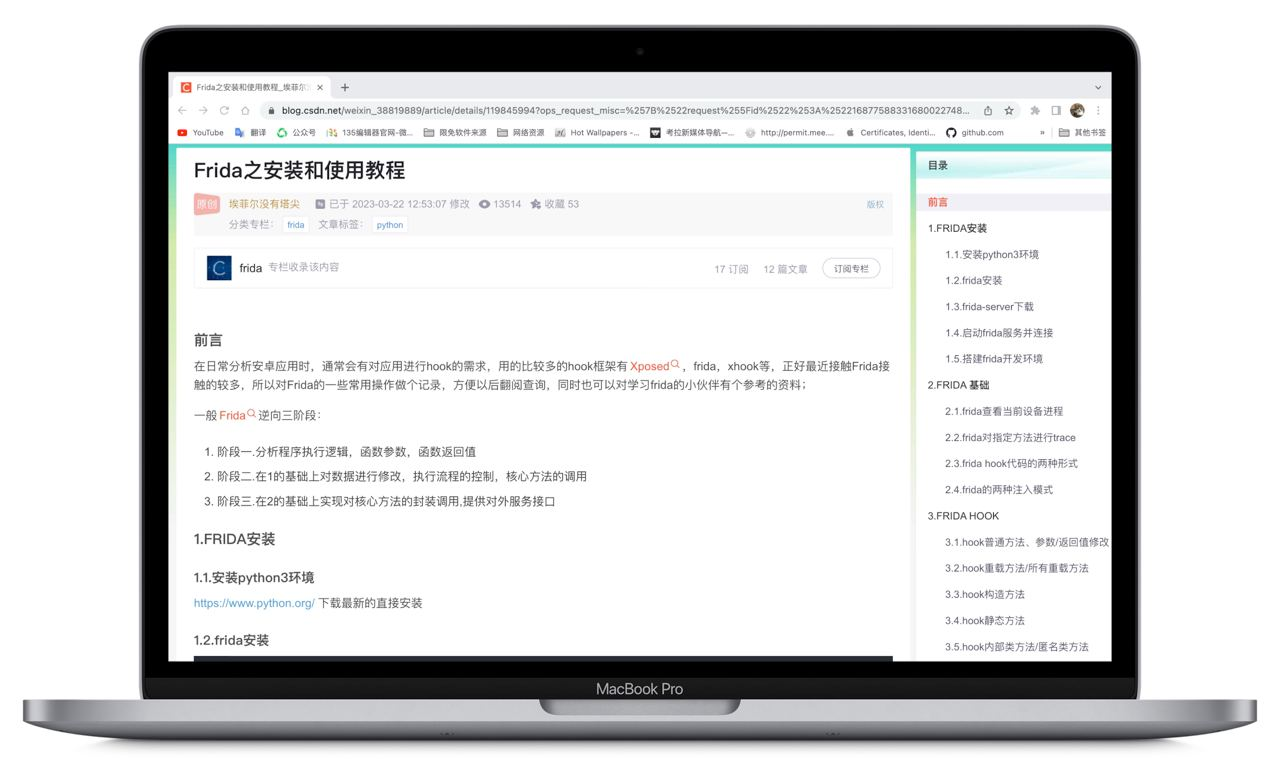Image resolution: width=1280 pixels, height=768 pixels.
Task: Open the 其他书签 bookmarks folder
Action: pyautogui.click(x=1082, y=132)
